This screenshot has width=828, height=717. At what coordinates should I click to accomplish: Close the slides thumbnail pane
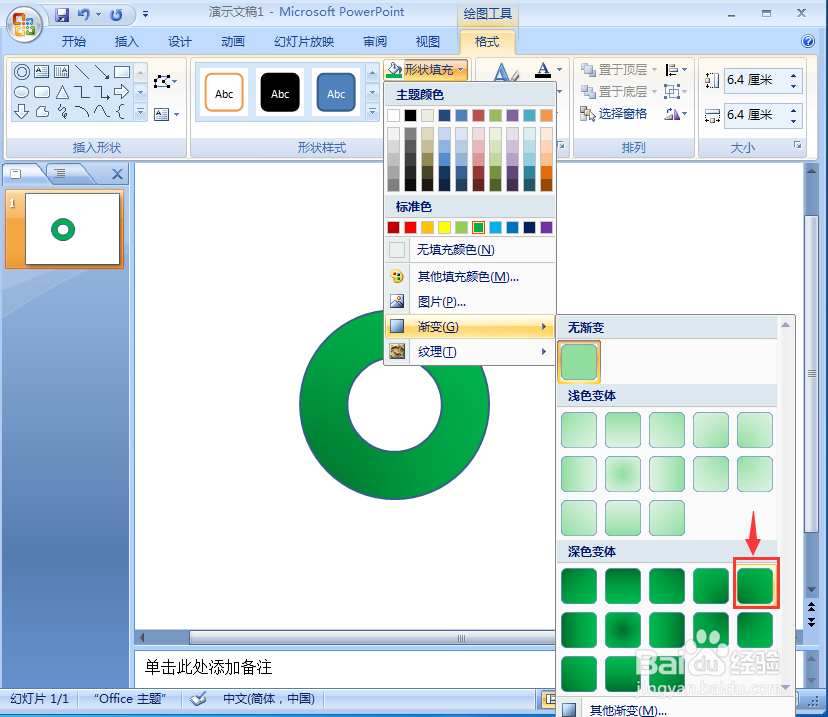click(x=117, y=174)
